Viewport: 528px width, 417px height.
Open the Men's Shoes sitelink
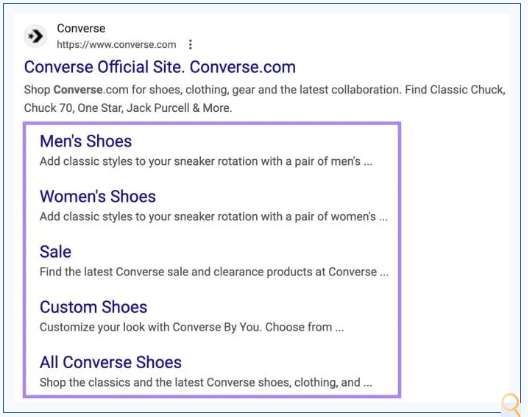[x=86, y=141]
